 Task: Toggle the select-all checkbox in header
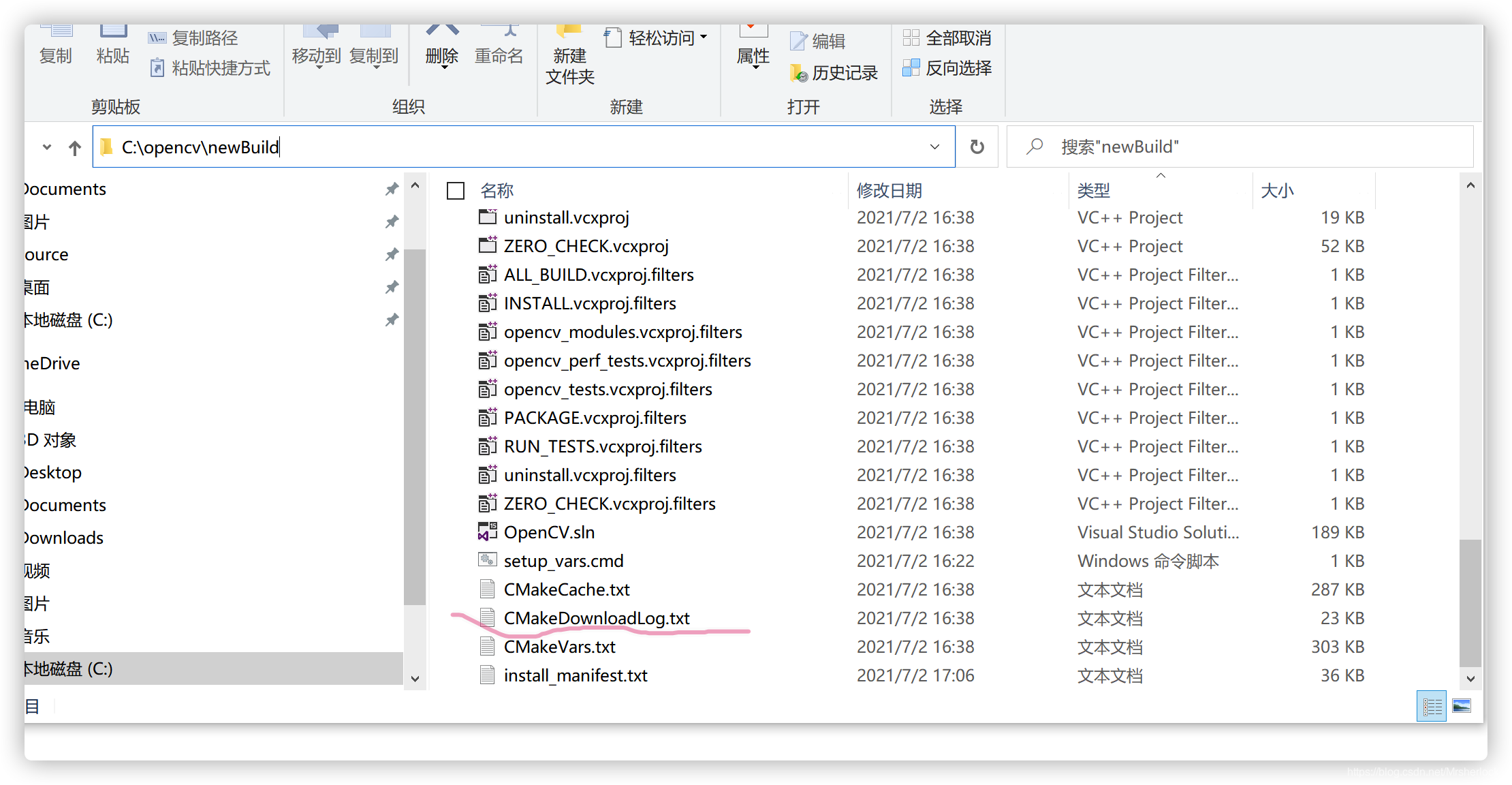pyautogui.click(x=456, y=191)
